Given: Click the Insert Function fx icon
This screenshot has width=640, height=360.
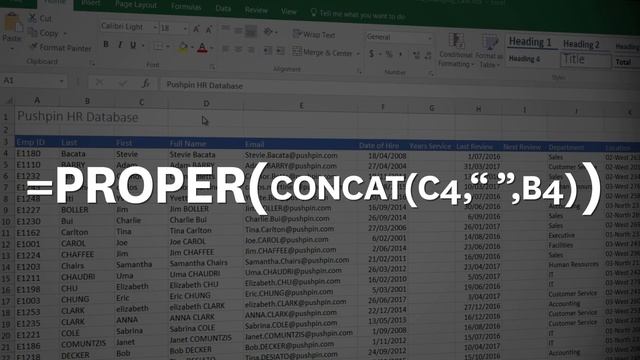Looking at the screenshot, I should tap(146, 83).
